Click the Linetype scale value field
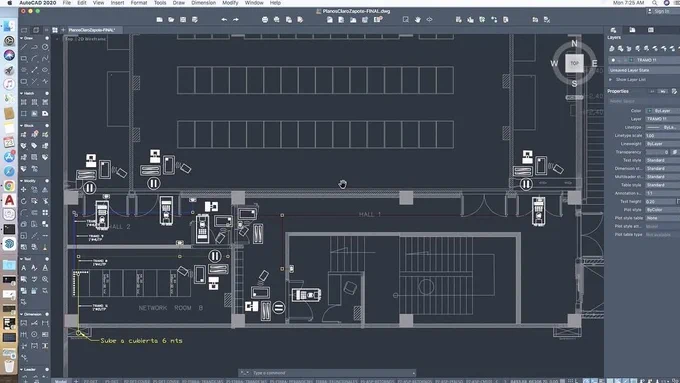Image resolution: width=680 pixels, height=383 pixels. [663, 135]
